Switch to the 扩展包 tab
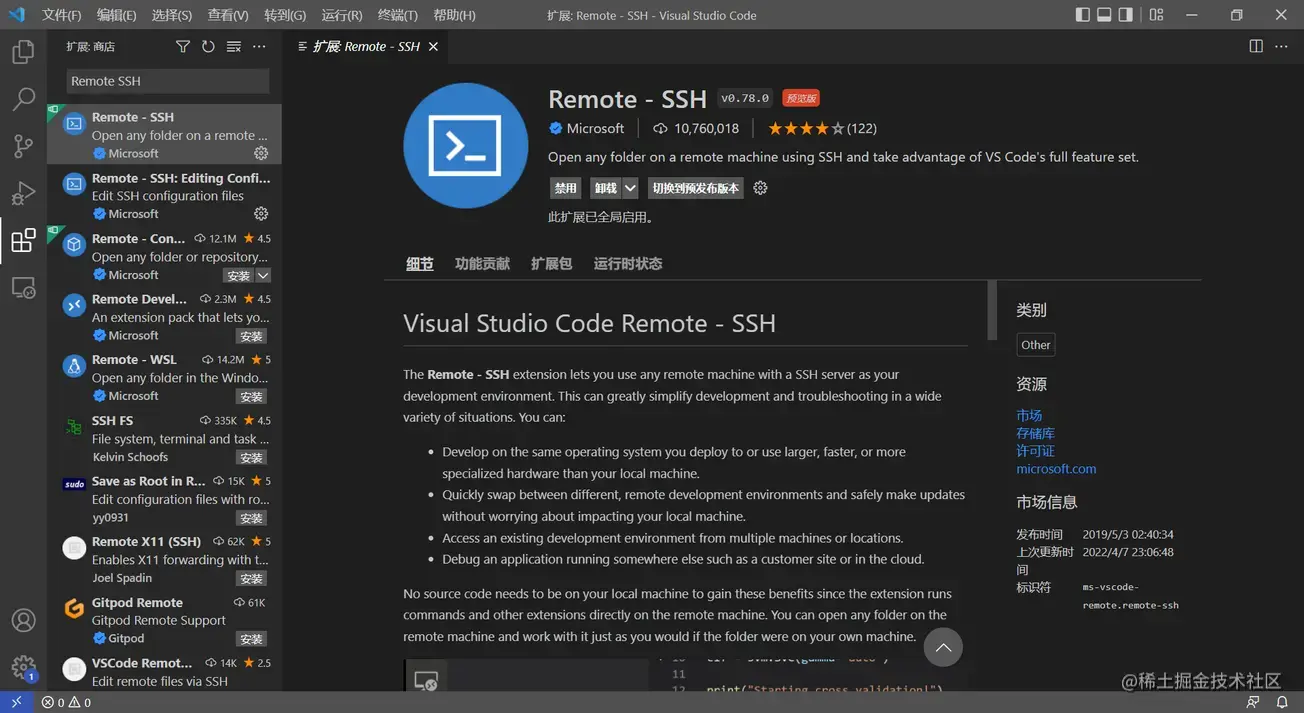 tap(551, 264)
